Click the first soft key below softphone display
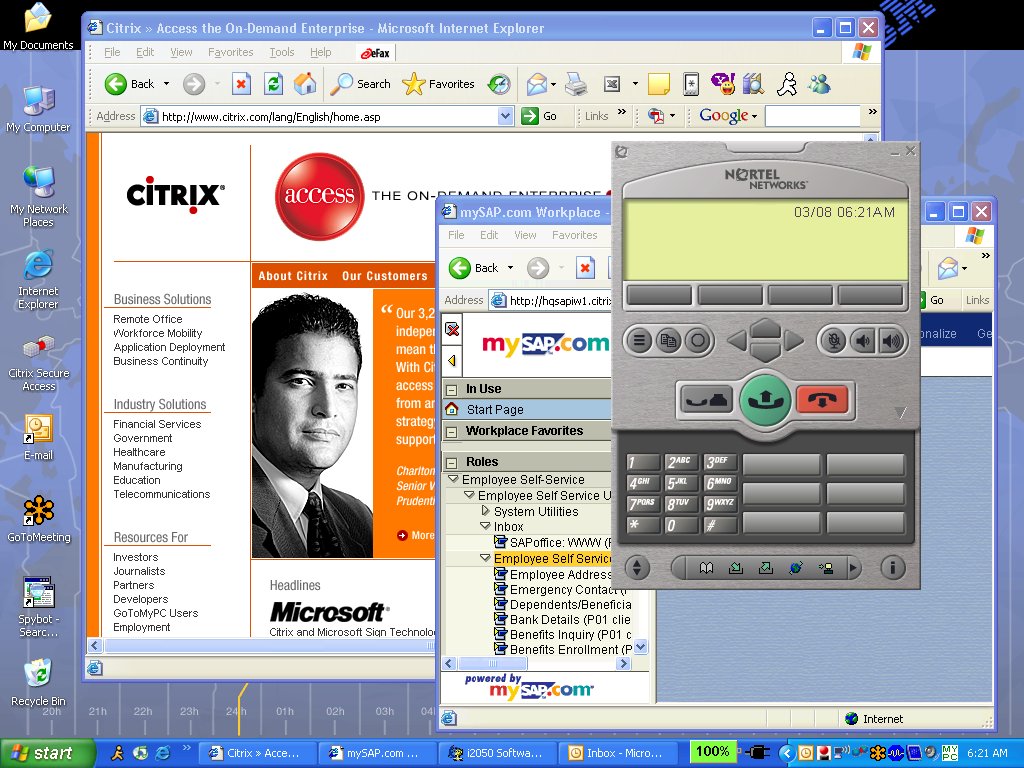The width and height of the screenshot is (1024, 768). point(658,295)
